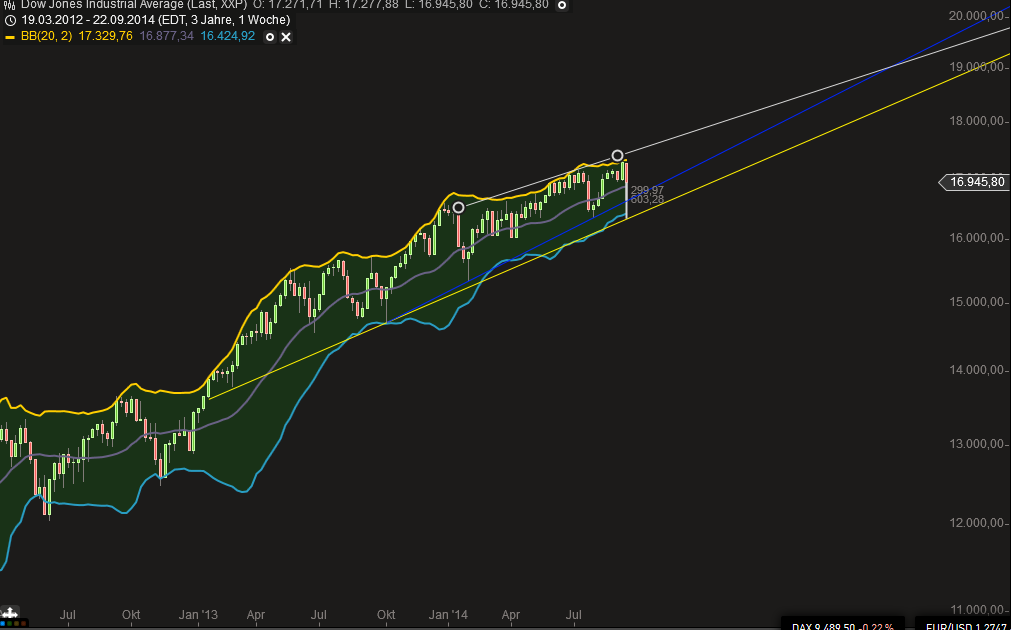Select the blue square at the bottom-left corner
Viewport: 1011px width, 630px height.
click(x=3, y=624)
